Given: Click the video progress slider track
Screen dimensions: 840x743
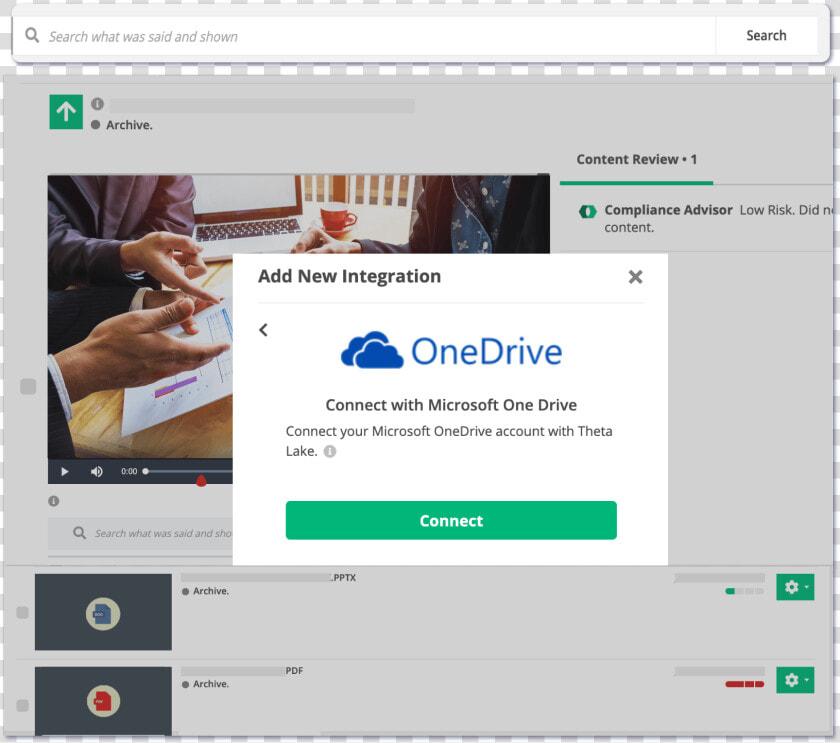Looking at the screenshot, I should (189, 471).
